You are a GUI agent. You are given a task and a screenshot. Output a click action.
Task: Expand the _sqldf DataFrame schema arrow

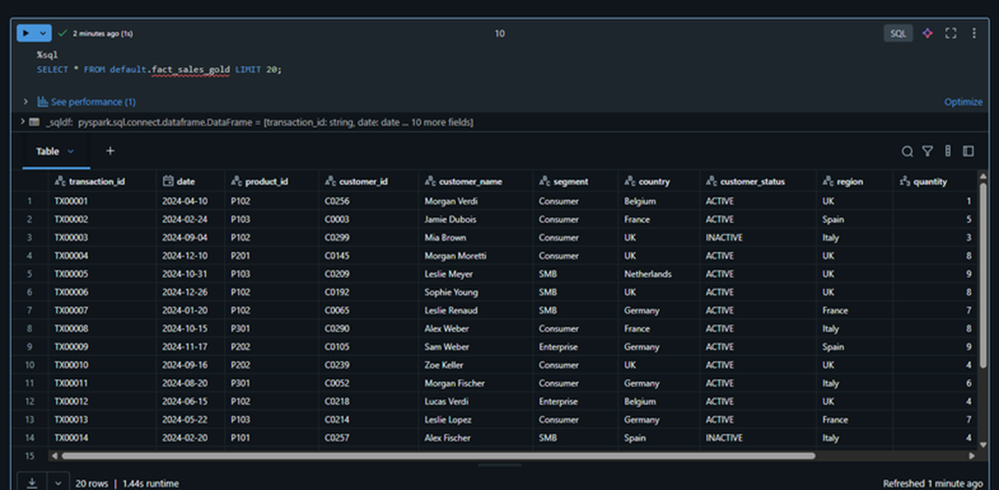pyautogui.click(x=22, y=121)
